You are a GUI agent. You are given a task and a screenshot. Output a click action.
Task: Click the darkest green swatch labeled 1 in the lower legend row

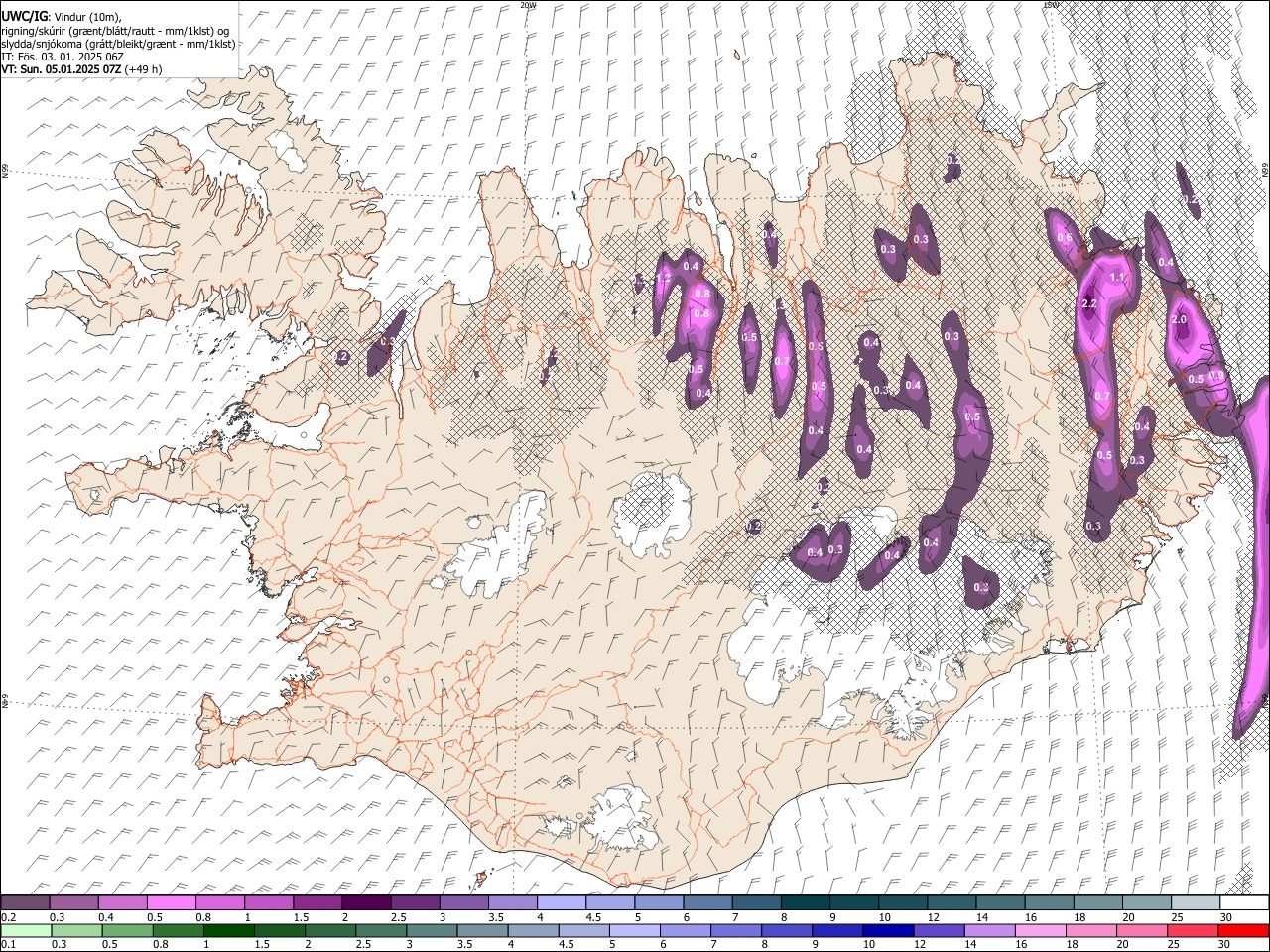click(229, 930)
